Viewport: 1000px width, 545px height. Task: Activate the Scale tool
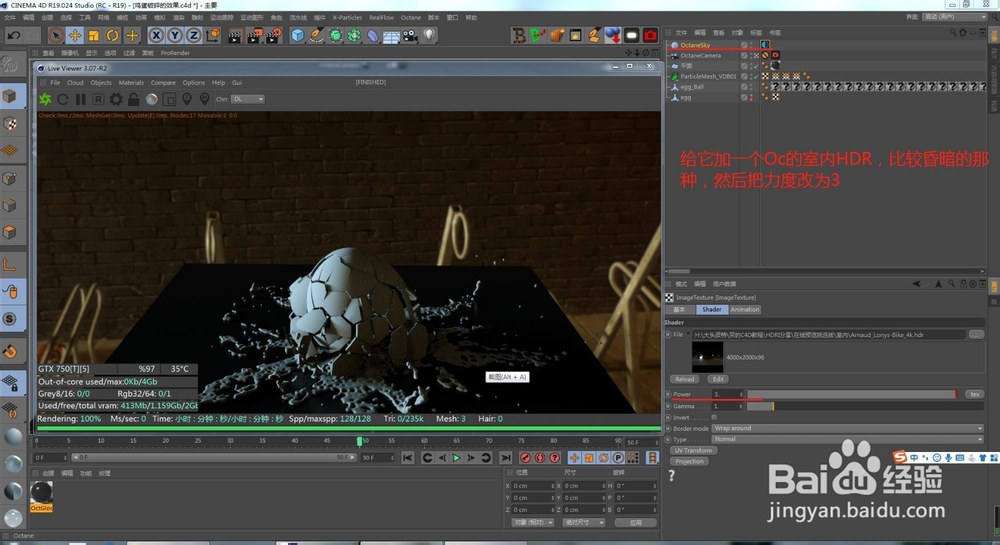click(x=94, y=36)
